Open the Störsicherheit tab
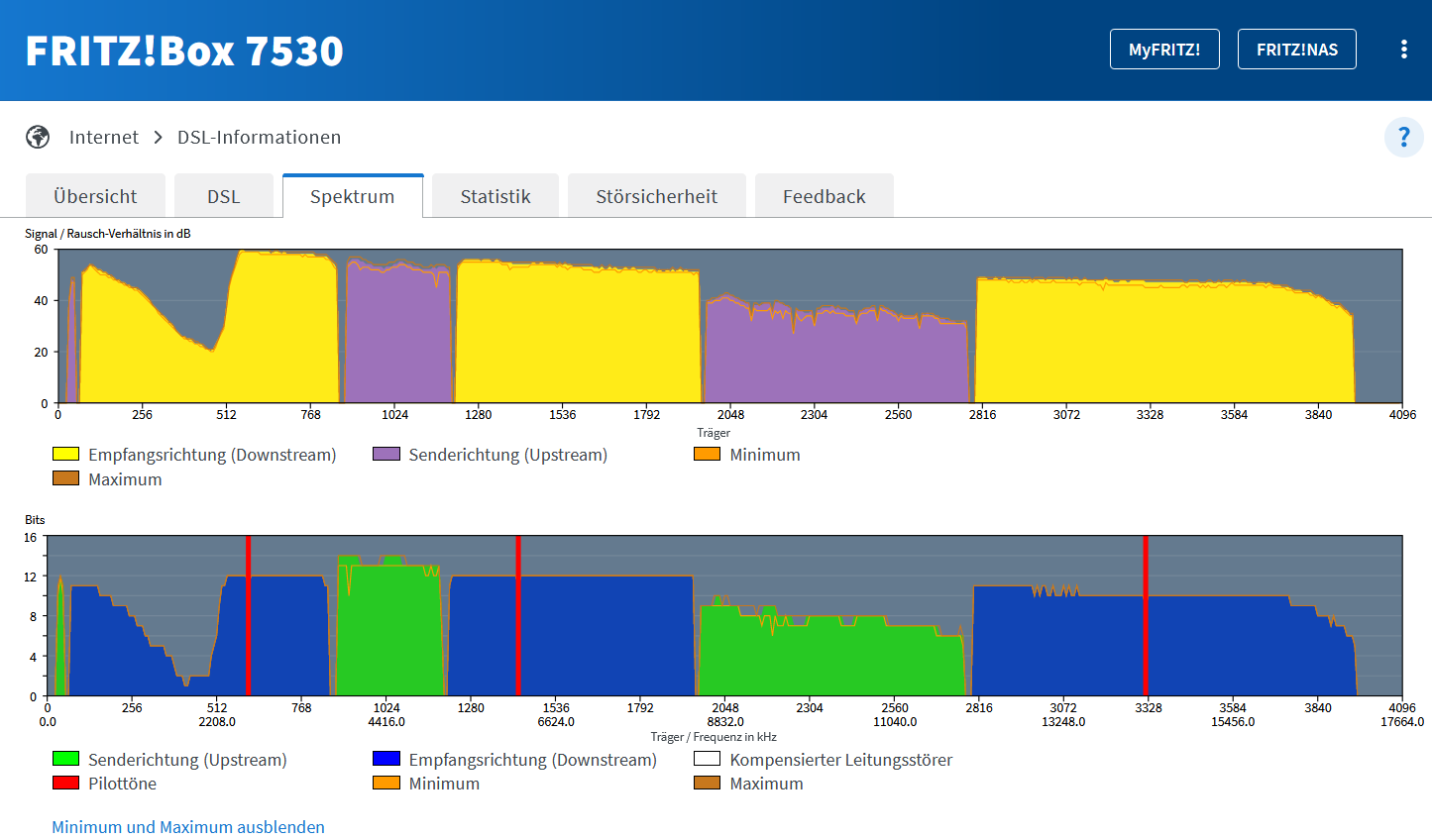 coord(657,196)
